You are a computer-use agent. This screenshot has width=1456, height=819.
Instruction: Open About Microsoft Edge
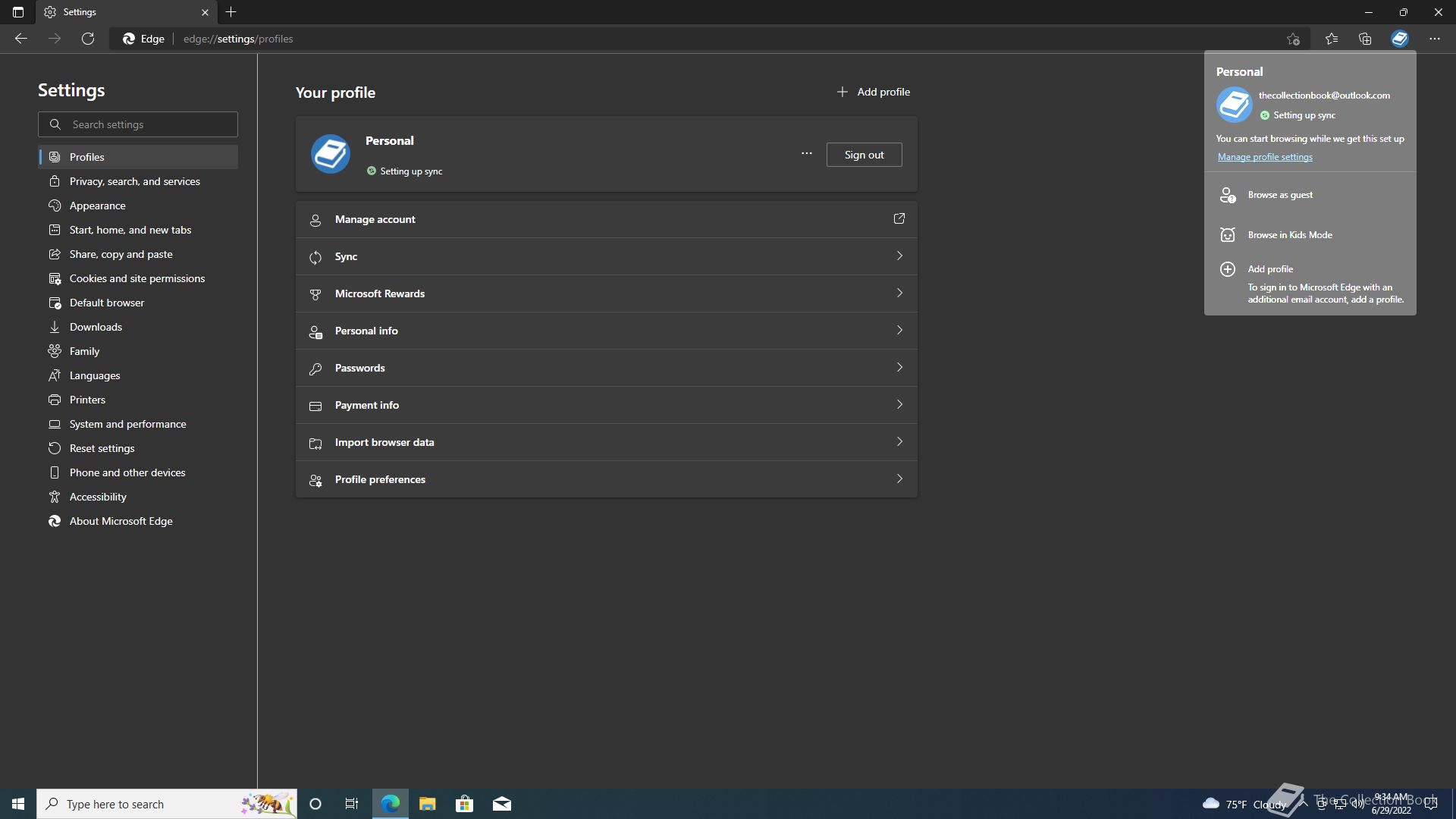(x=138, y=521)
